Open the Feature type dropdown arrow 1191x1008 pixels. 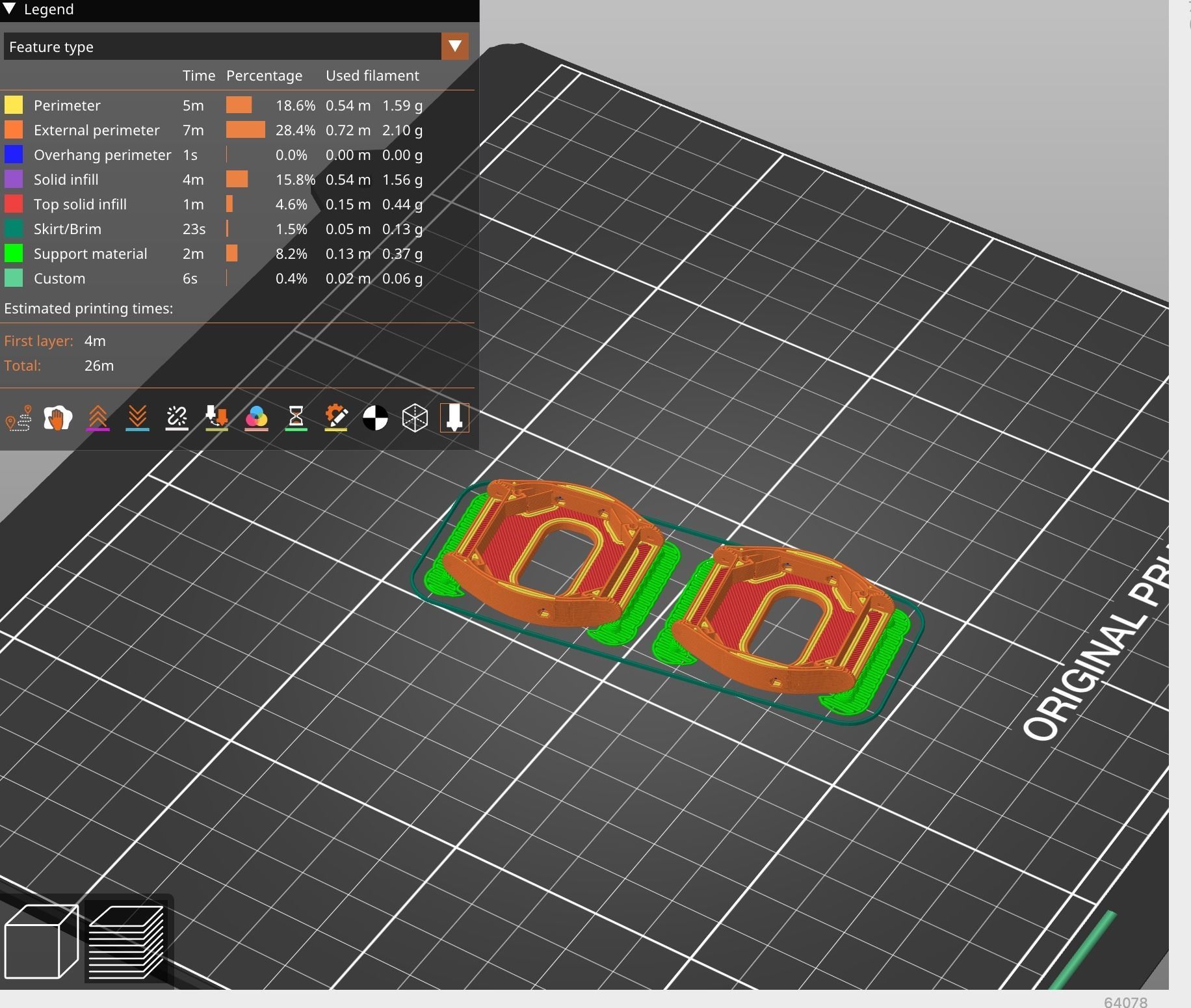tap(454, 47)
